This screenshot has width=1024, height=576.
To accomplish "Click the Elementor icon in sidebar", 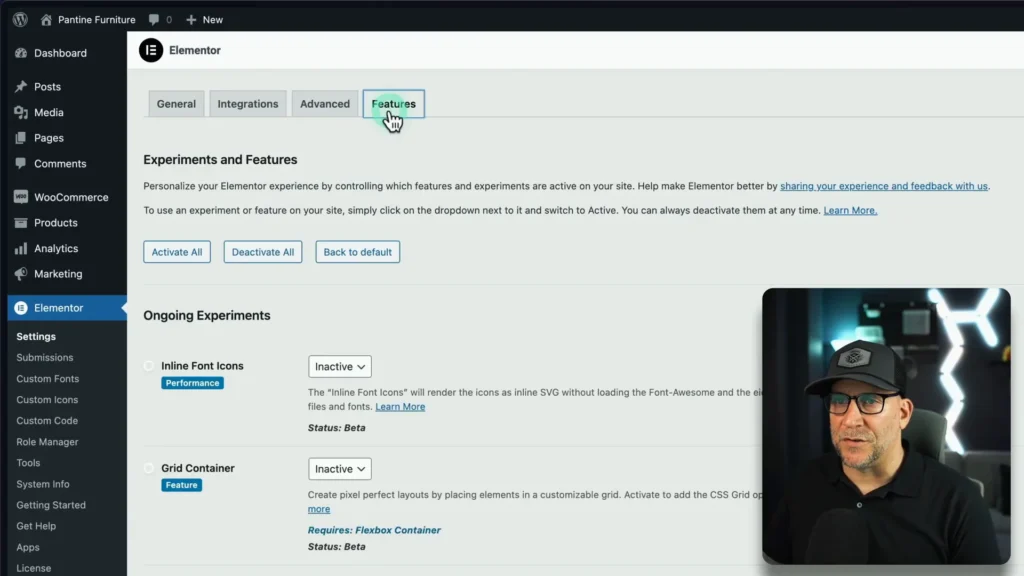I will coord(21,308).
